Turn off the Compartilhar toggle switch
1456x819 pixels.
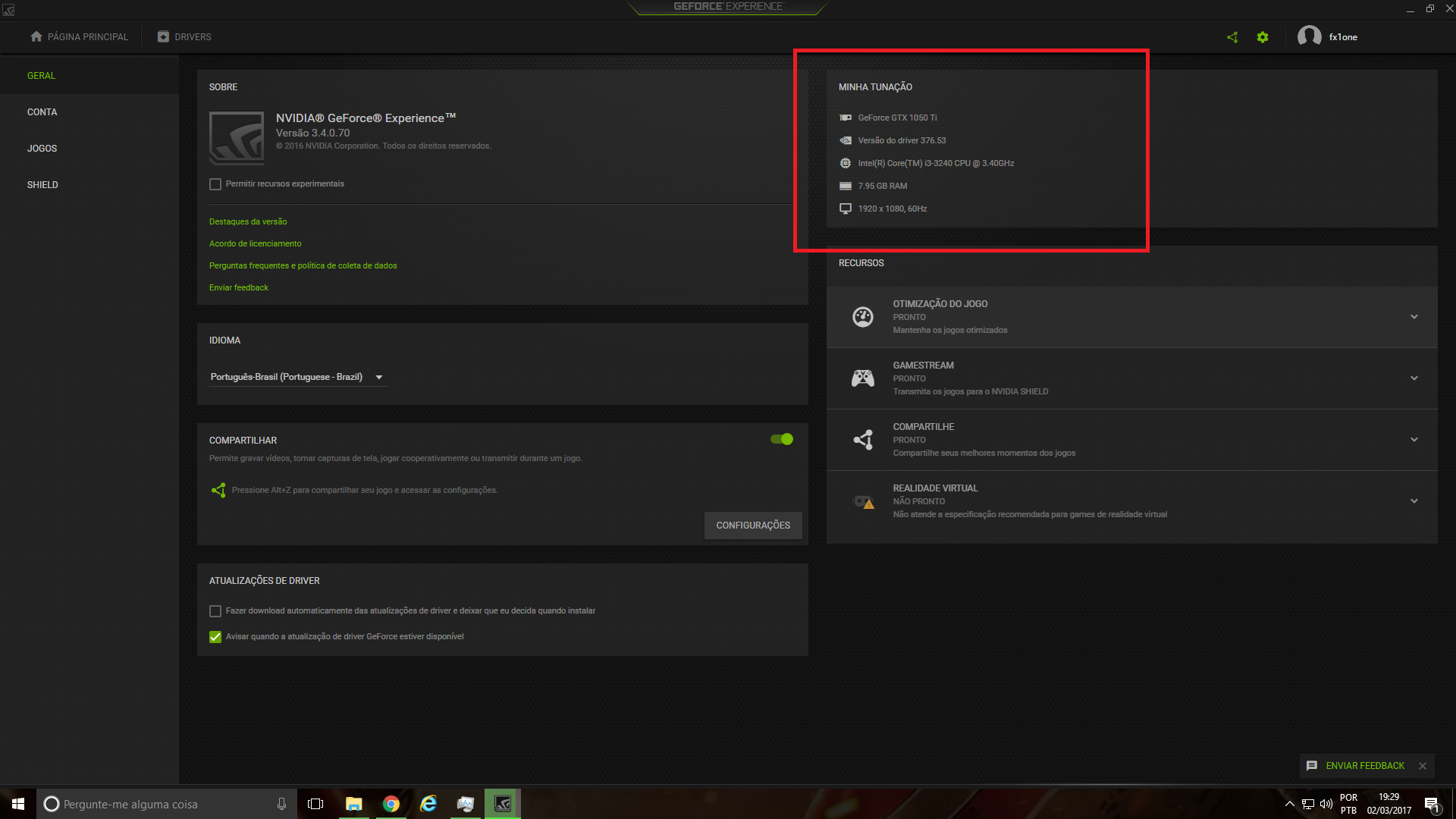(782, 439)
